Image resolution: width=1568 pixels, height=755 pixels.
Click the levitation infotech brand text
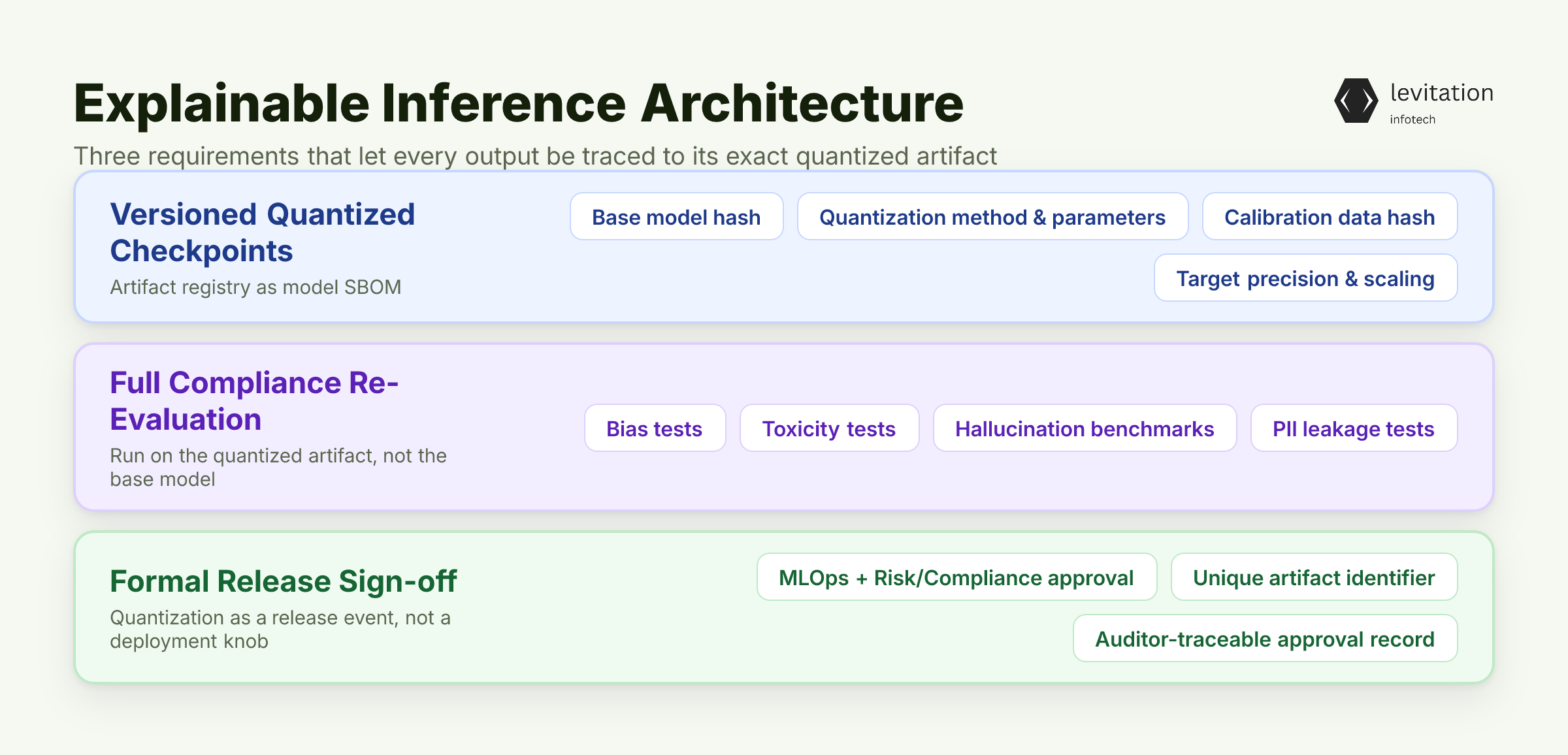click(x=1441, y=102)
